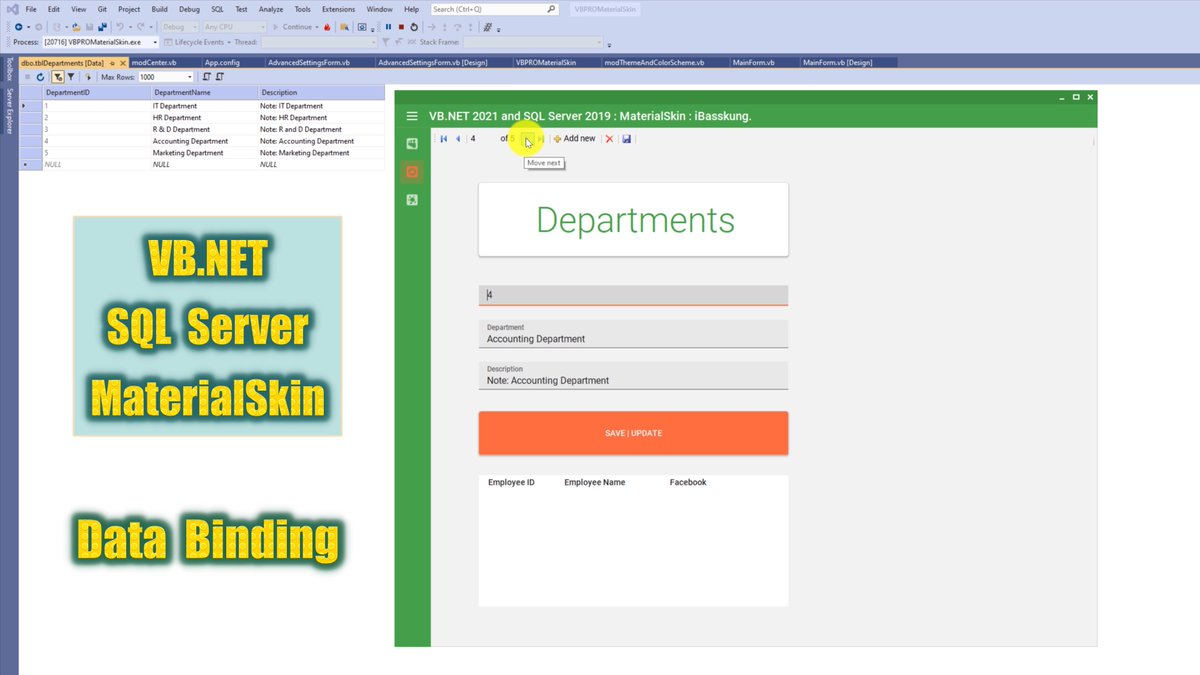The height and width of the screenshot is (675, 1200).
Task: Click the blue Save floppy icon in navigator
Action: (626, 139)
